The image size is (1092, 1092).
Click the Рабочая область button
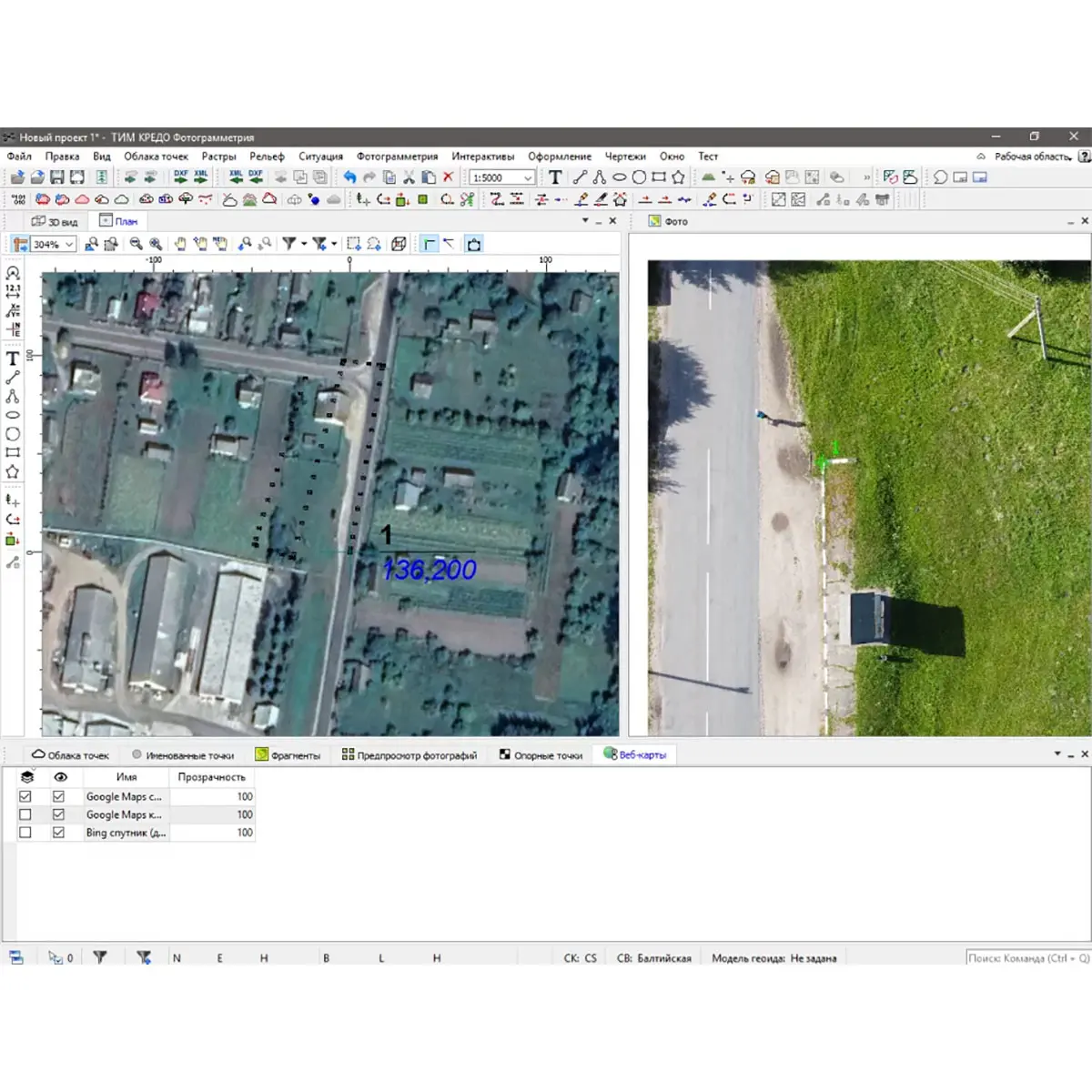pos(1031,157)
